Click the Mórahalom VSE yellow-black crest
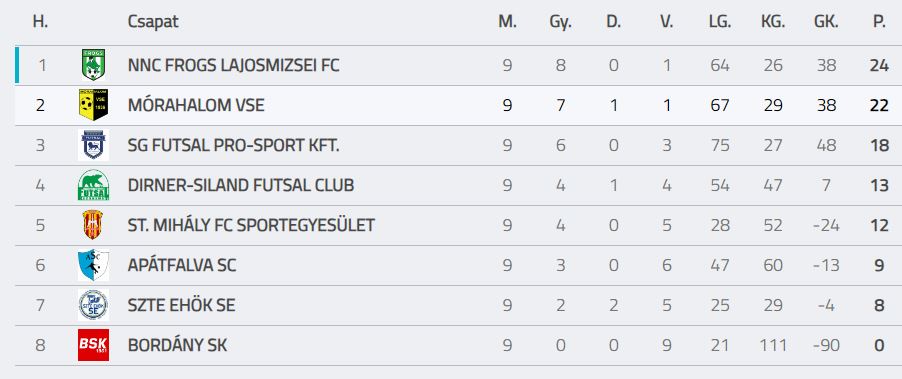This screenshot has width=902, height=379. coord(93,105)
